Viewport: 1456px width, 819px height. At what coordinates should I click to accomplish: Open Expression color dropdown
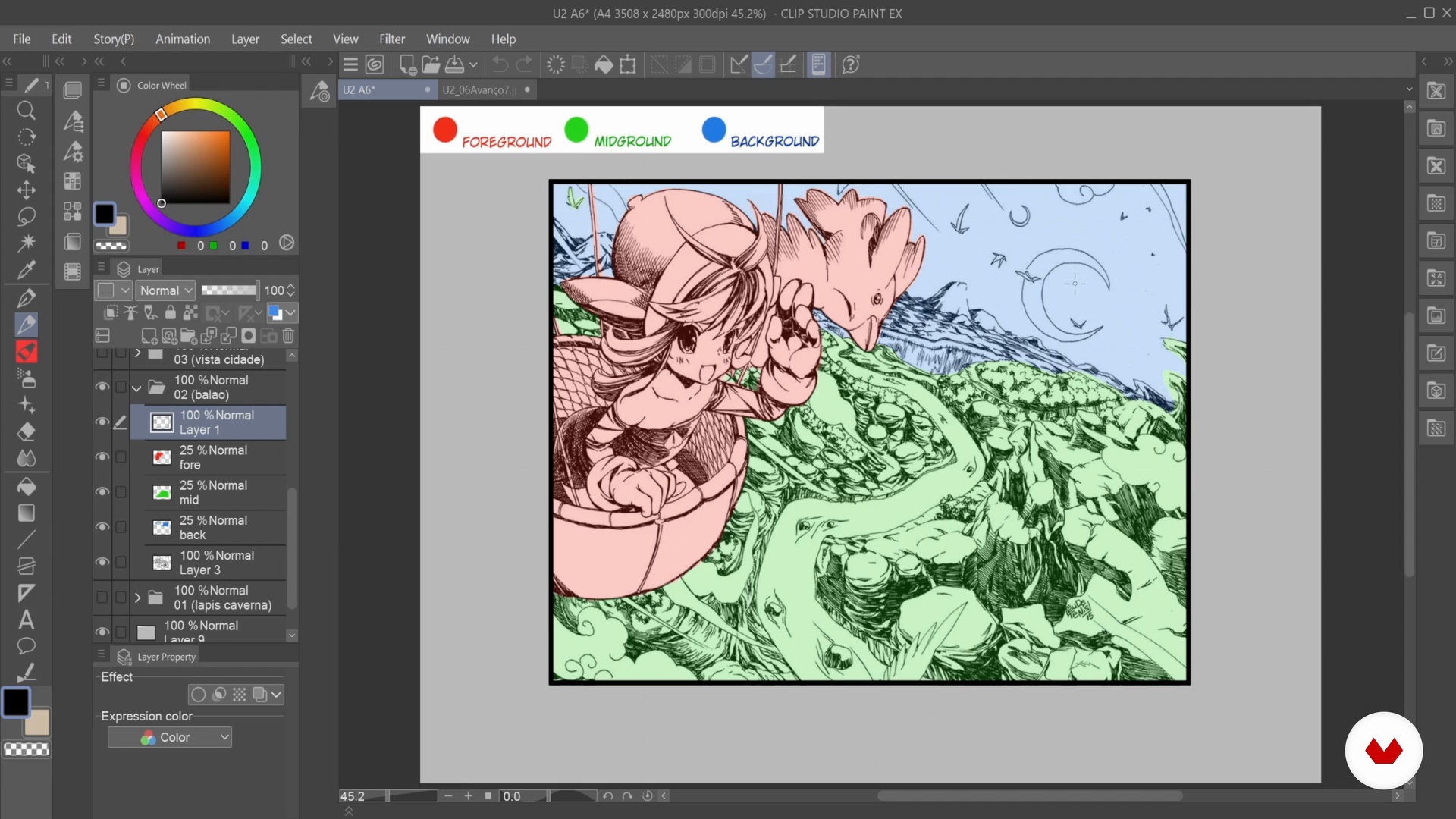pyautogui.click(x=170, y=737)
